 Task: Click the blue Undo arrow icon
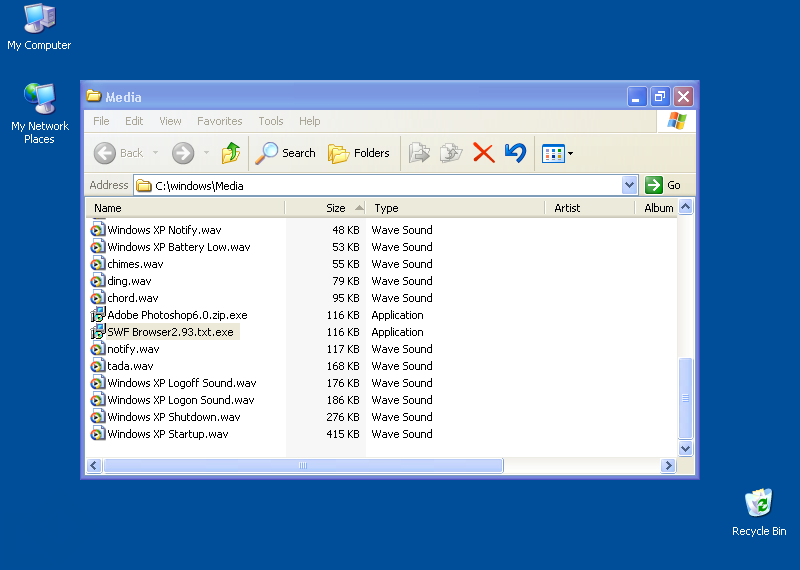(x=515, y=153)
